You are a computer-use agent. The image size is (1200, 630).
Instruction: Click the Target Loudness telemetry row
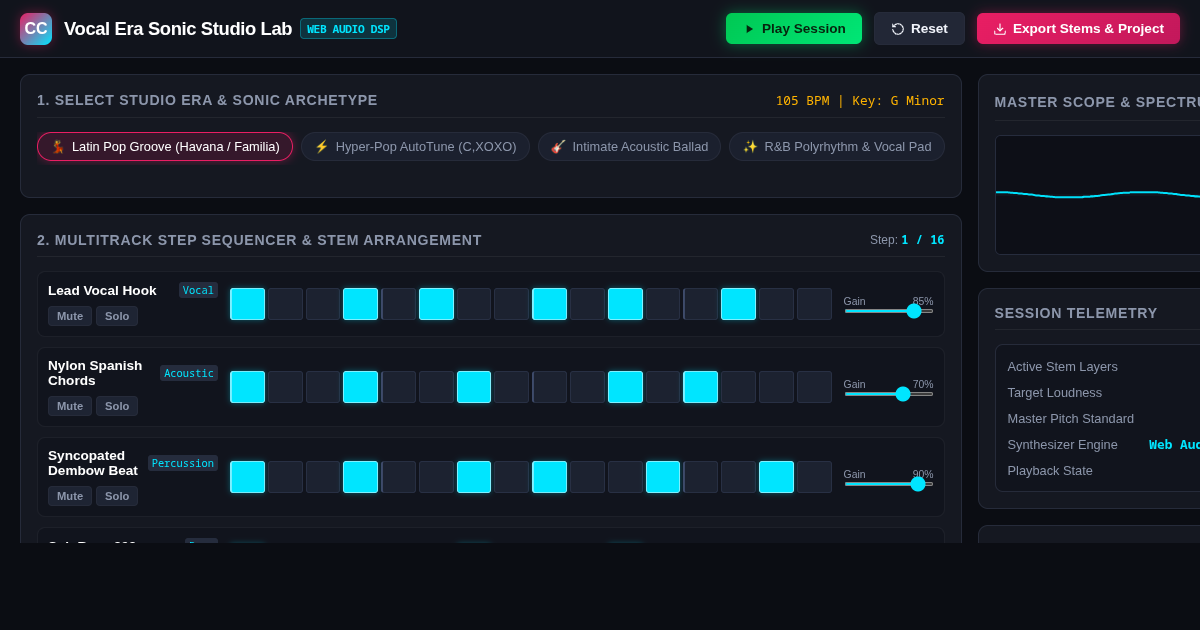pyautogui.click(x=1103, y=392)
